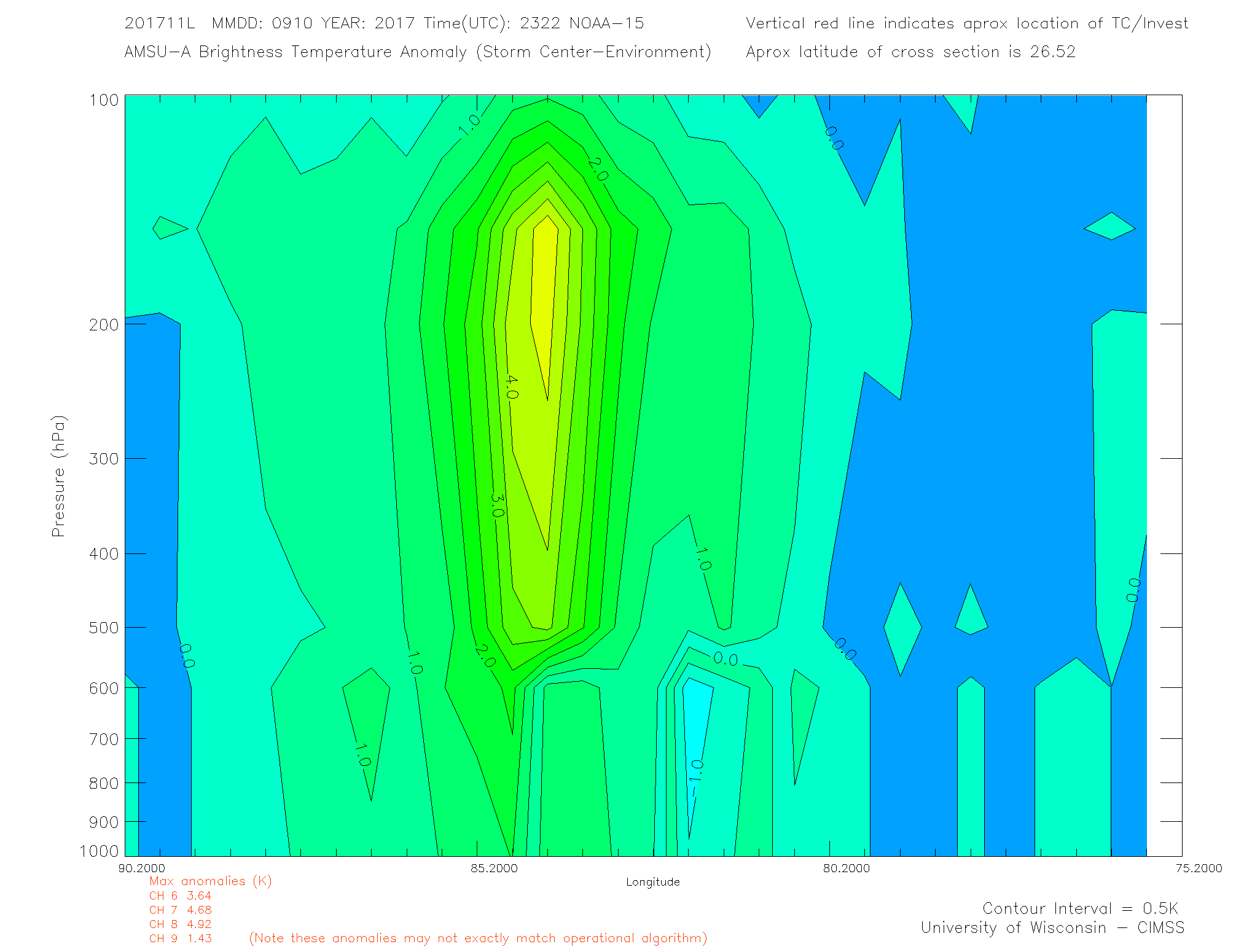Click the 3.0 contour label
This screenshot has width=1244, height=952.
click(497, 505)
